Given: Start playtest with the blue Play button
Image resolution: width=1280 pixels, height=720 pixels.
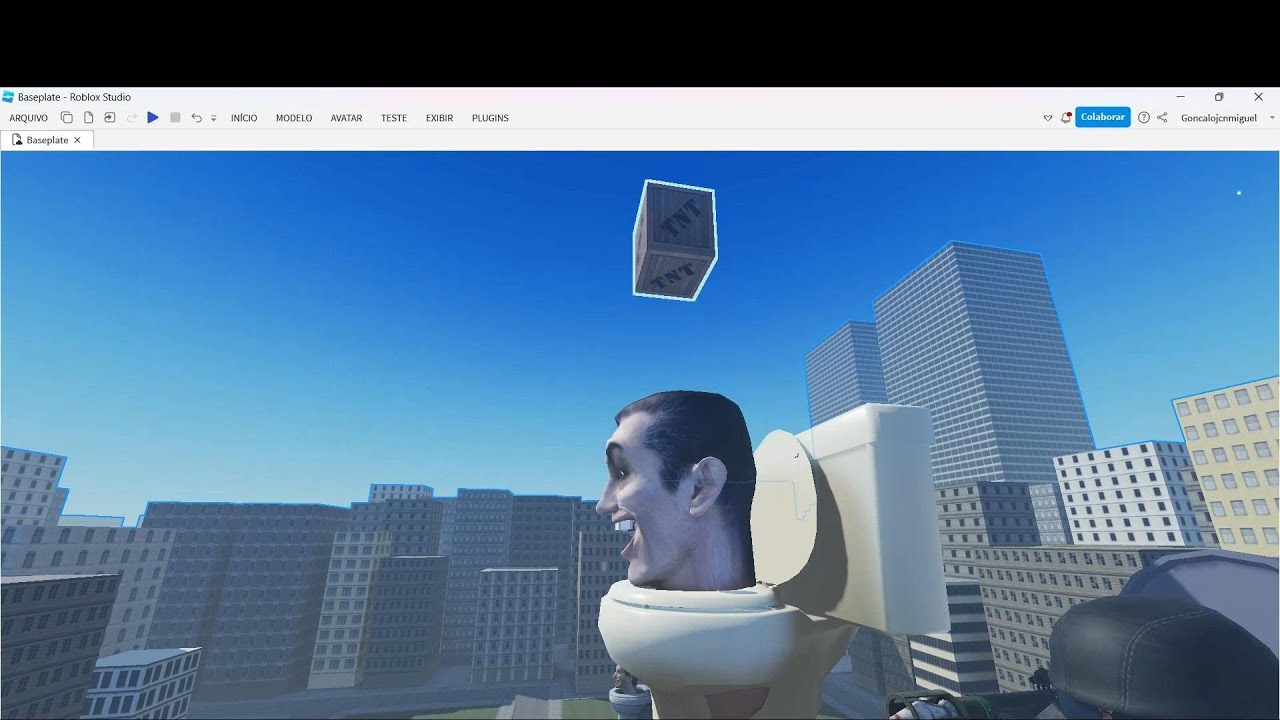Looking at the screenshot, I should (153, 118).
